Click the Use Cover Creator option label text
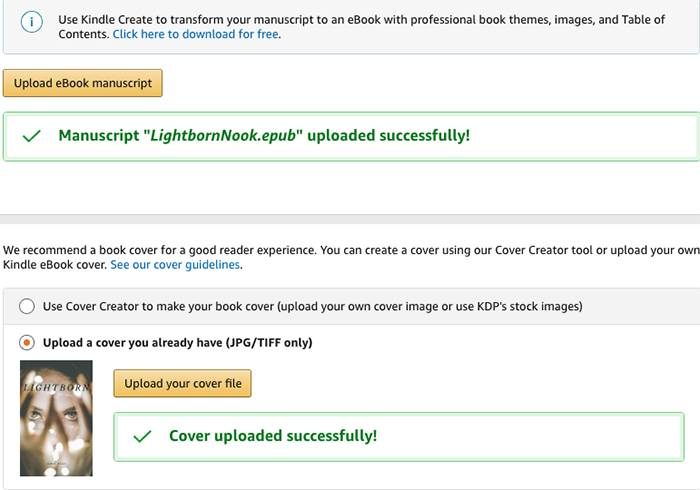Image resolution: width=700 pixels, height=490 pixels. (x=312, y=306)
